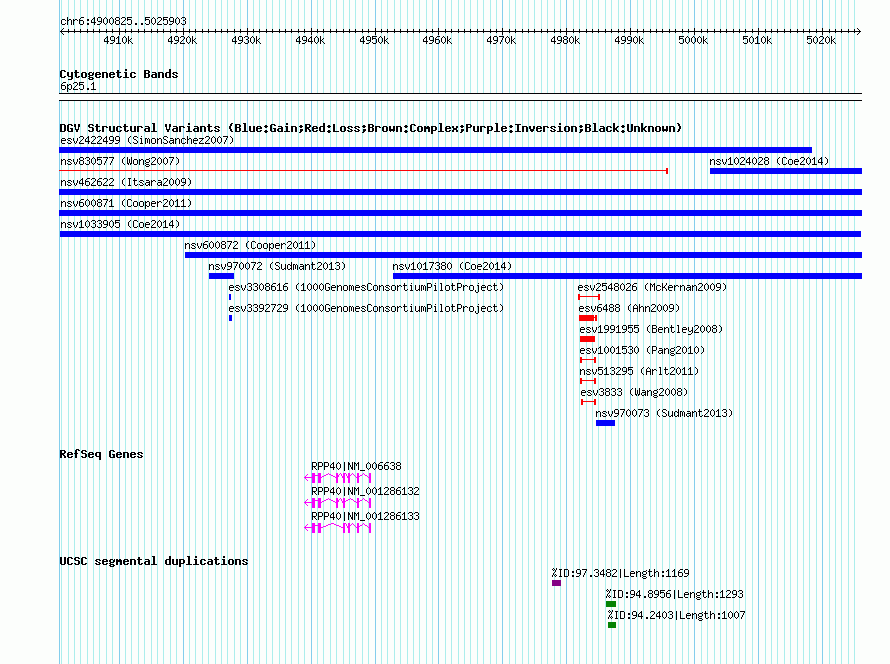
Task: Click the esv3833 (Wang2008) label
Action: pyautogui.click(x=634, y=392)
